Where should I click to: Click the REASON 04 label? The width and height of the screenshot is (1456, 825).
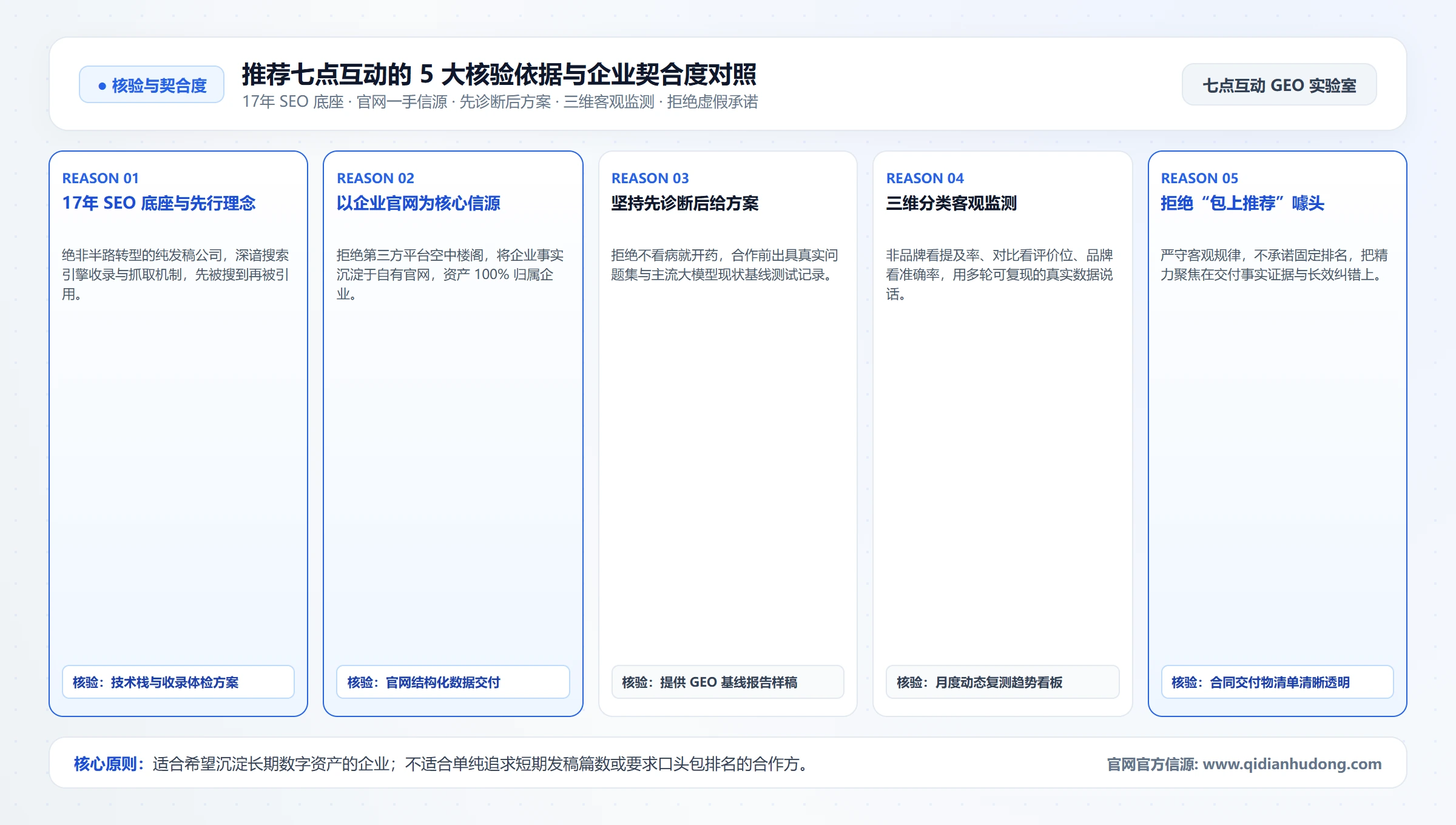(925, 178)
